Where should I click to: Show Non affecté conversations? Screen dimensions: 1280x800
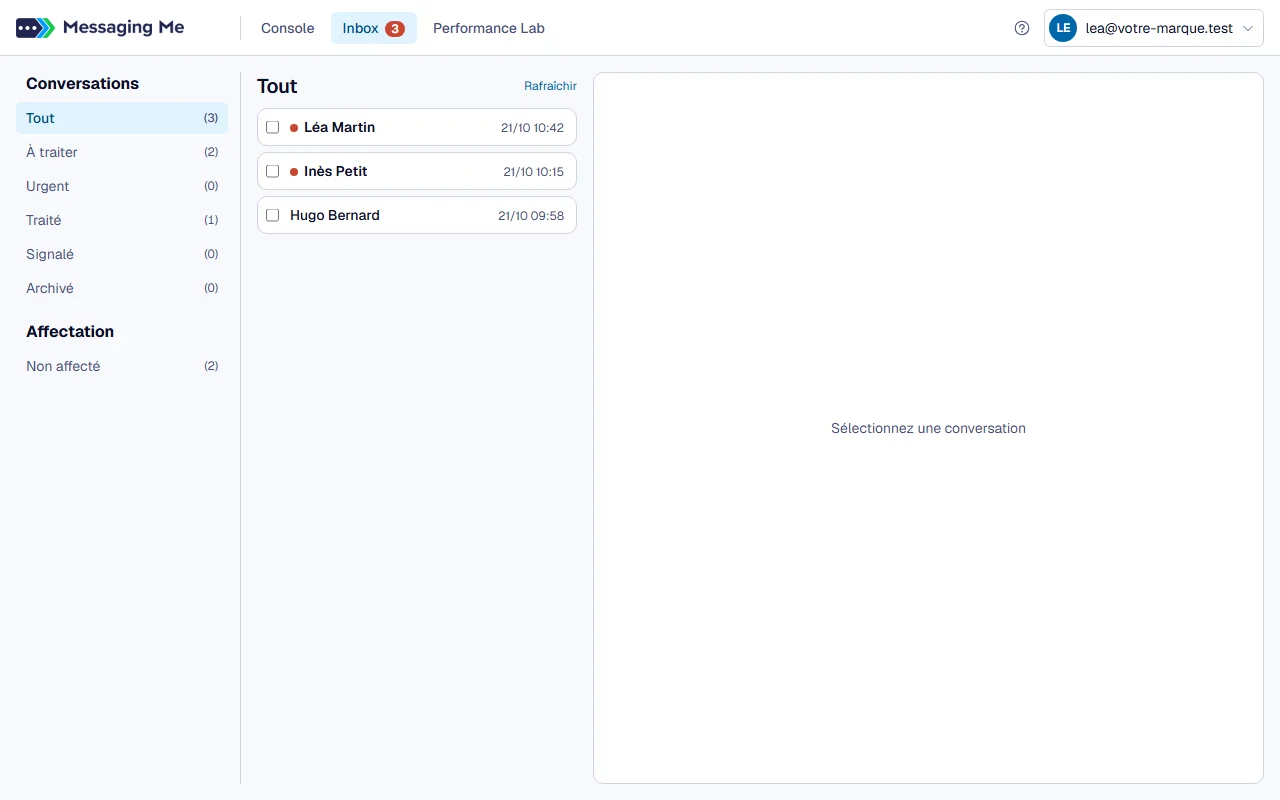[122, 366]
